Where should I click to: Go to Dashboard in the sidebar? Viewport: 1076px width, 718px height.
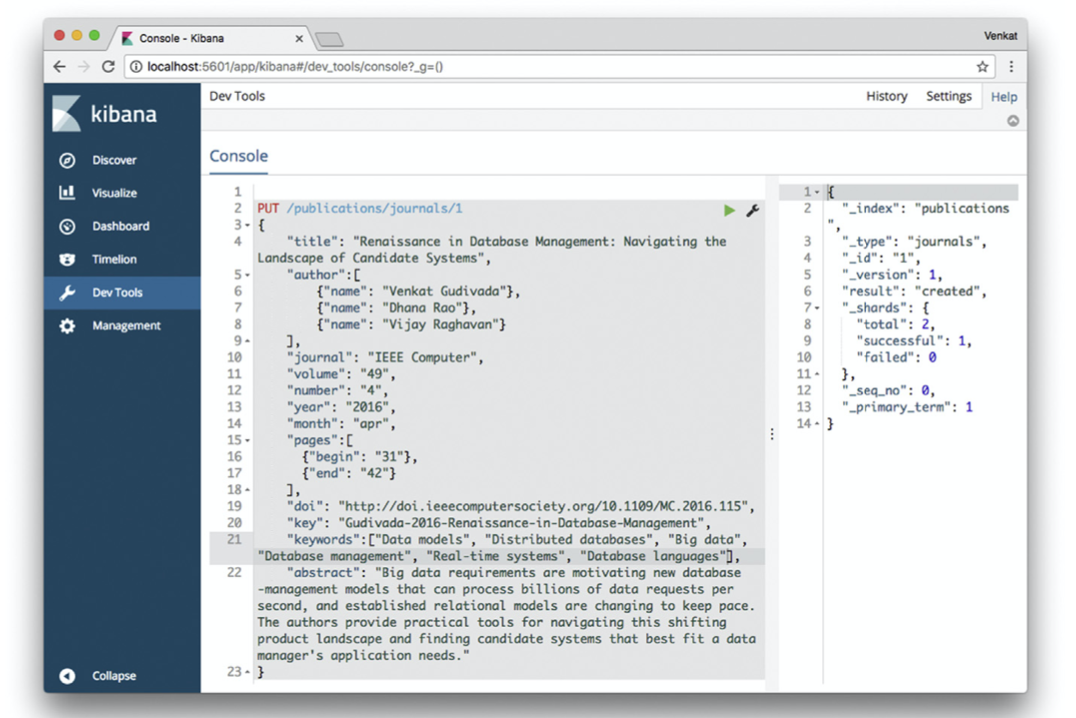[121, 226]
